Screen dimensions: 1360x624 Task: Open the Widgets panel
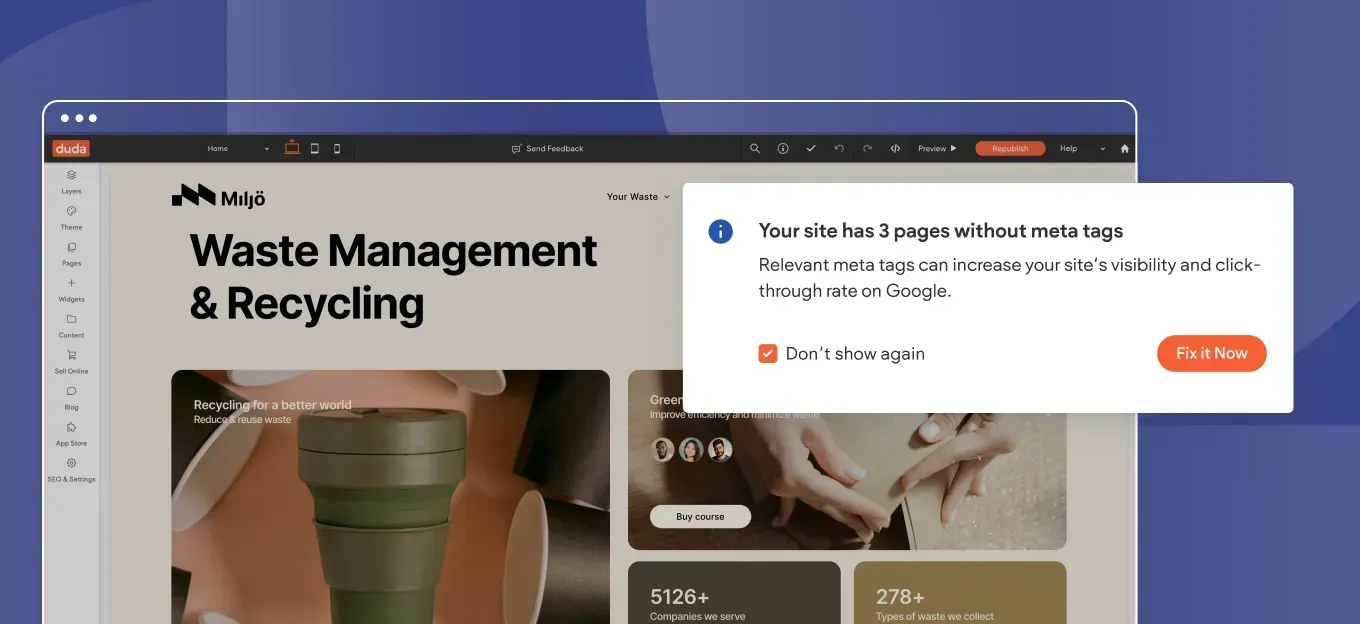pyautogui.click(x=71, y=289)
